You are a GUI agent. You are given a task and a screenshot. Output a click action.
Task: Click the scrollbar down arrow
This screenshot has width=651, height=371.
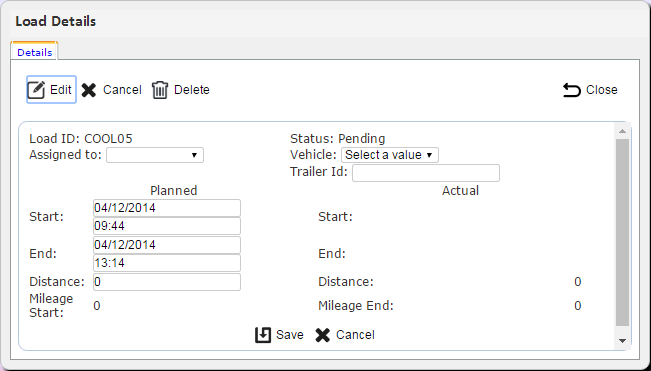click(622, 341)
